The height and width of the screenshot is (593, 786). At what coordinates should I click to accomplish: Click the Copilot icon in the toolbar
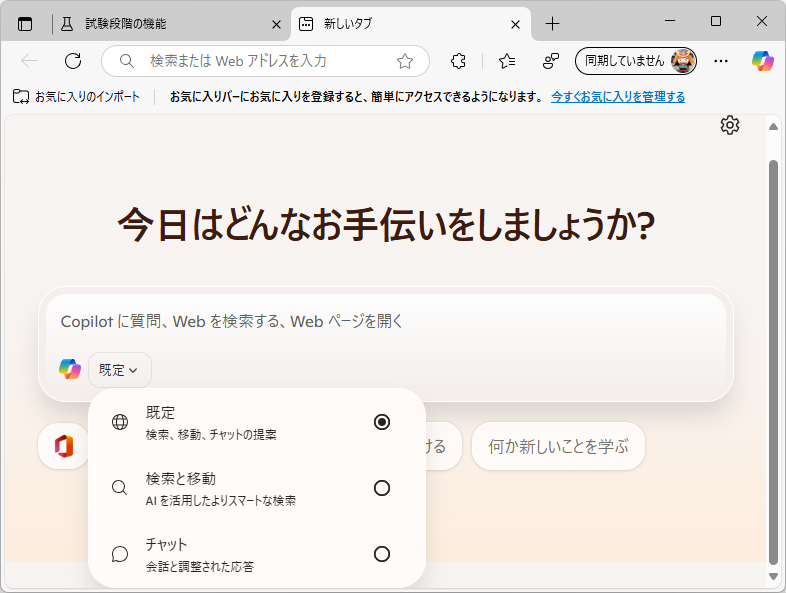[x=763, y=61]
